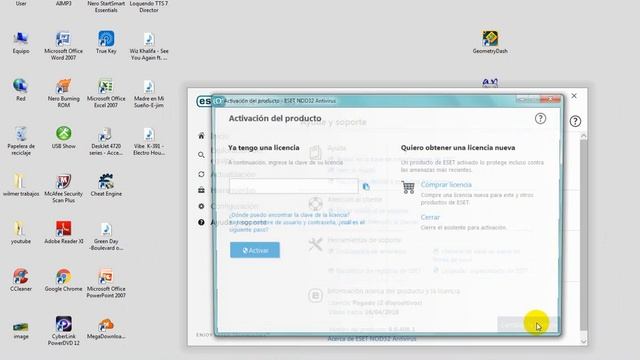This screenshot has width=640, height=360.
Task: Click the shopping cart icon
Action: pyautogui.click(x=408, y=187)
